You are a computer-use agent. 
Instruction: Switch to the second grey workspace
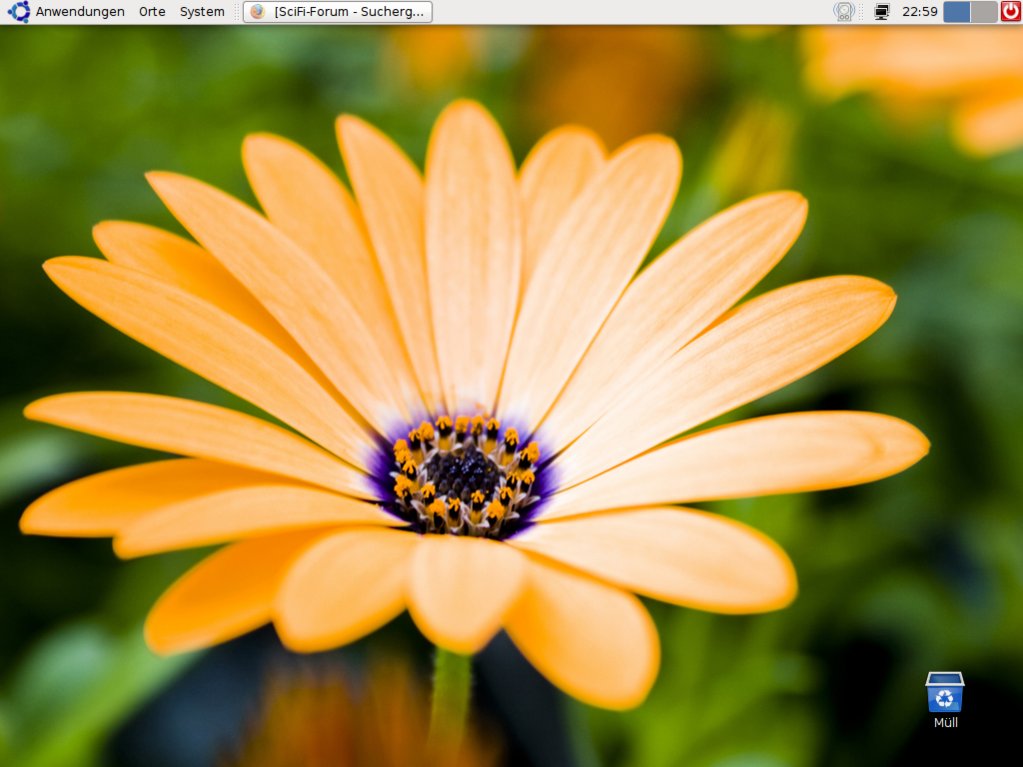pos(984,12)
